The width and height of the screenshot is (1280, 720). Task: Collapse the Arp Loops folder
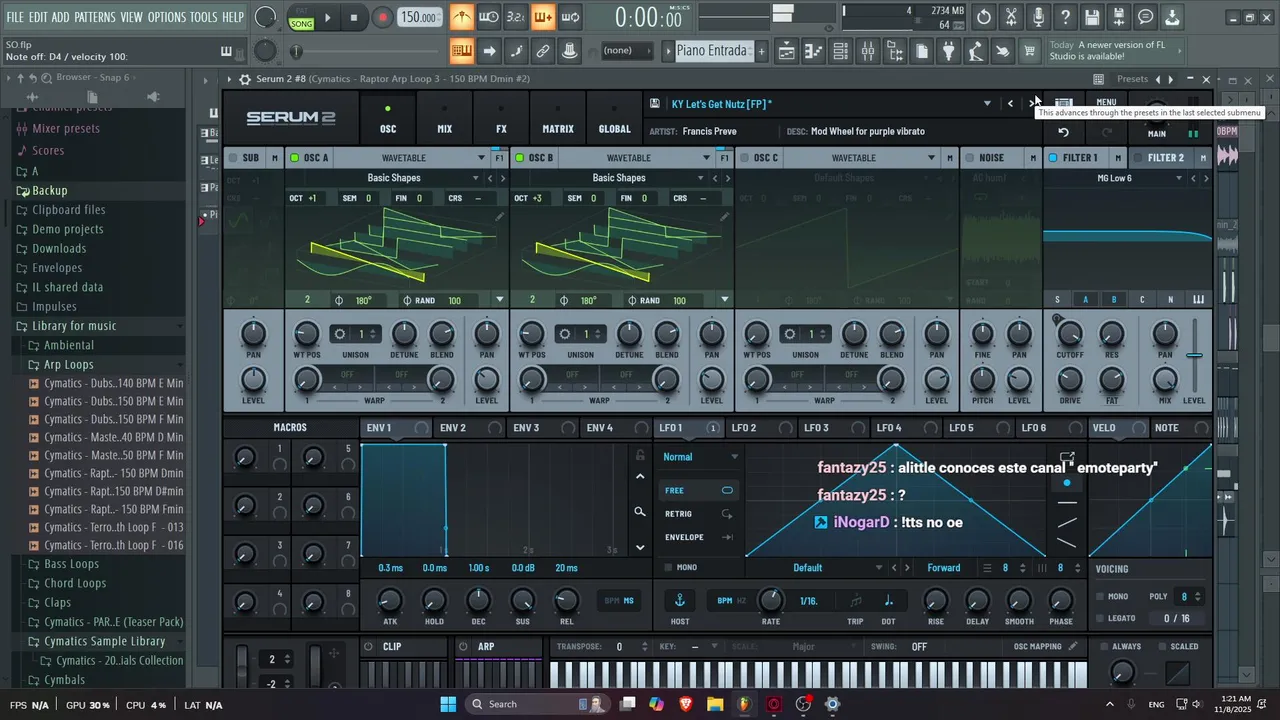tap(68, 365)
